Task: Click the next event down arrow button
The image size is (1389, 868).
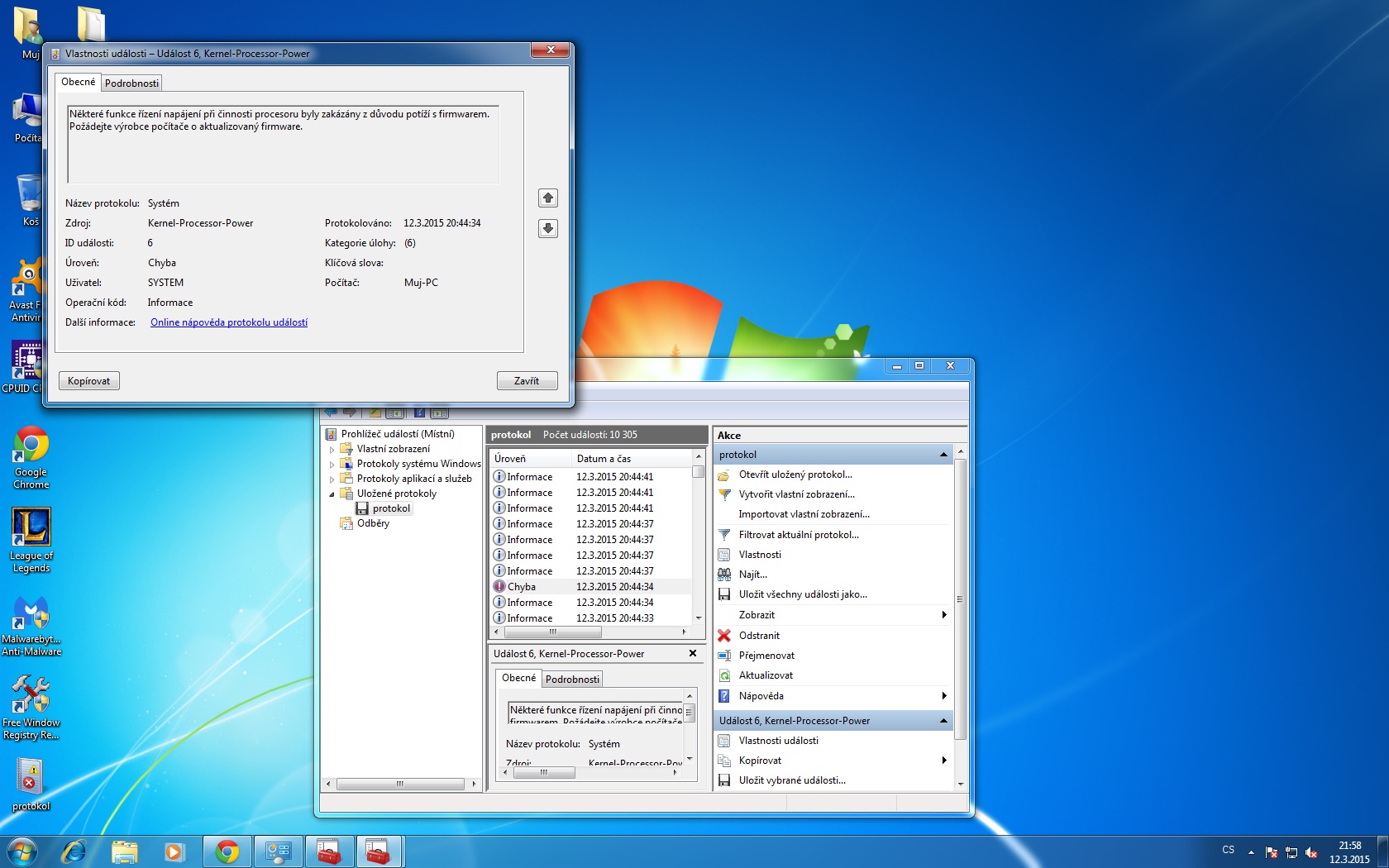Action: [547, 229]
